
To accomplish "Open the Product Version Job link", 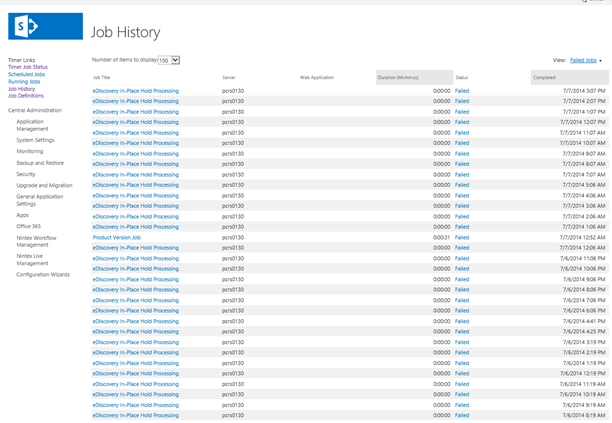I will 117,237.
